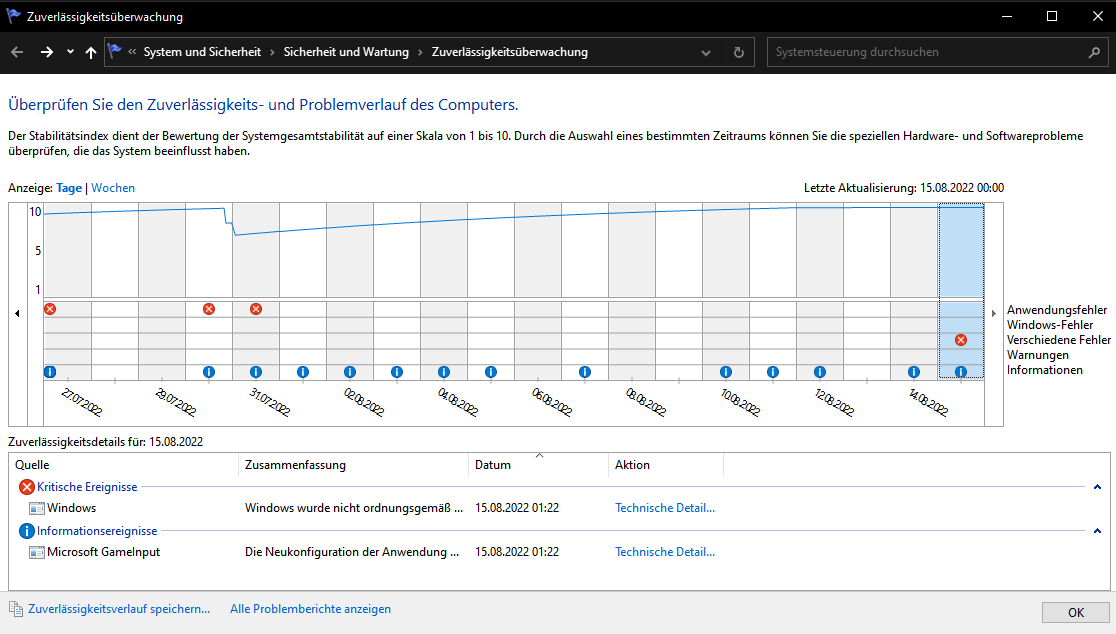Screen dimensions: 1116x634
Task: Click the red miscellaneous error icon for 15.08.2022
Action: pos(961,340)
